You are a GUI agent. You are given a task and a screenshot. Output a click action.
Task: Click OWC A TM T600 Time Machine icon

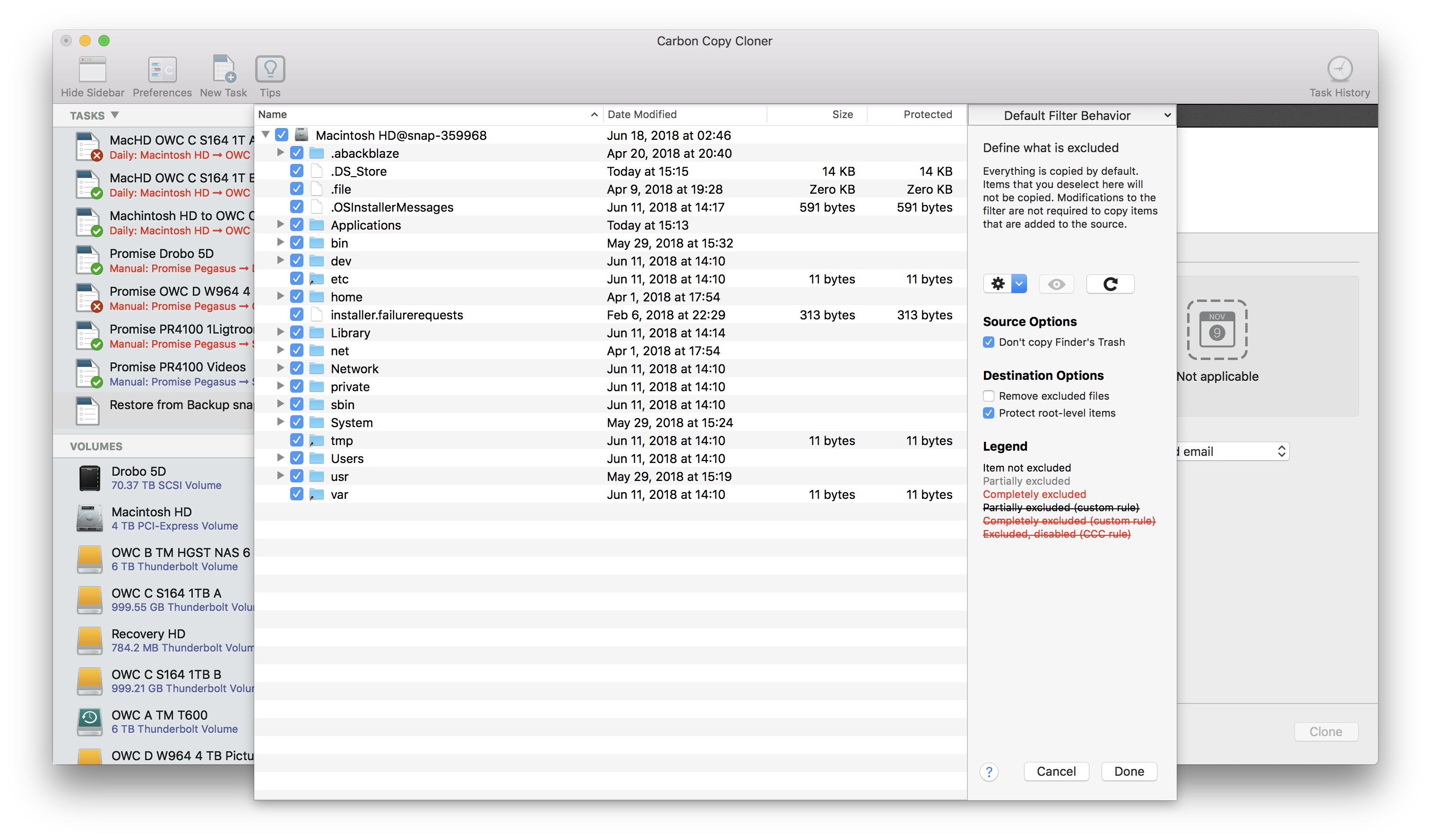pyautogui.click(x=90, y=721)
